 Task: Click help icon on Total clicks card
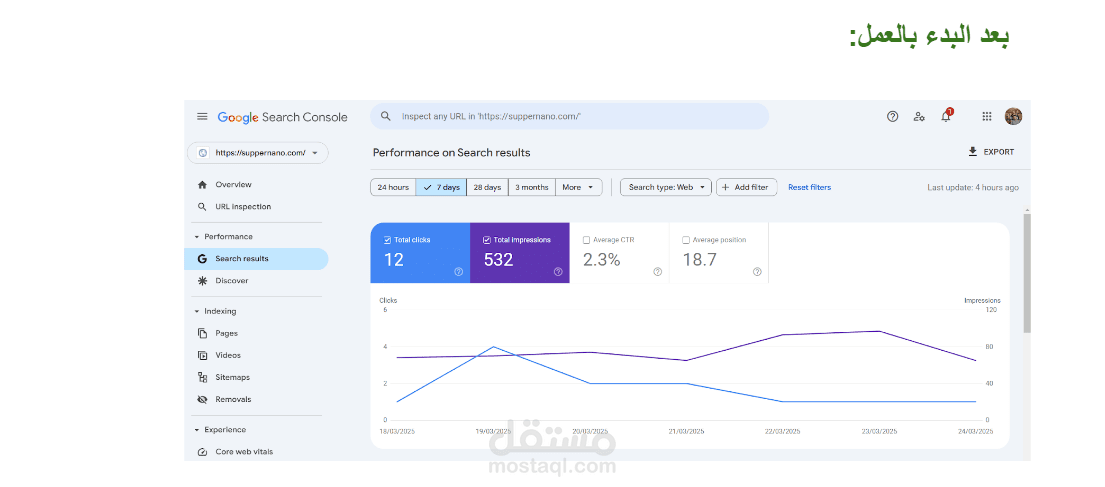point(459,271)
